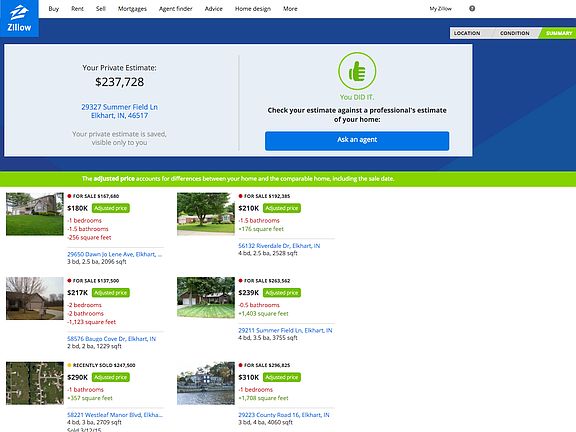Click the green thumbs-up icon
Screen dimensions: 576x432
357,71
